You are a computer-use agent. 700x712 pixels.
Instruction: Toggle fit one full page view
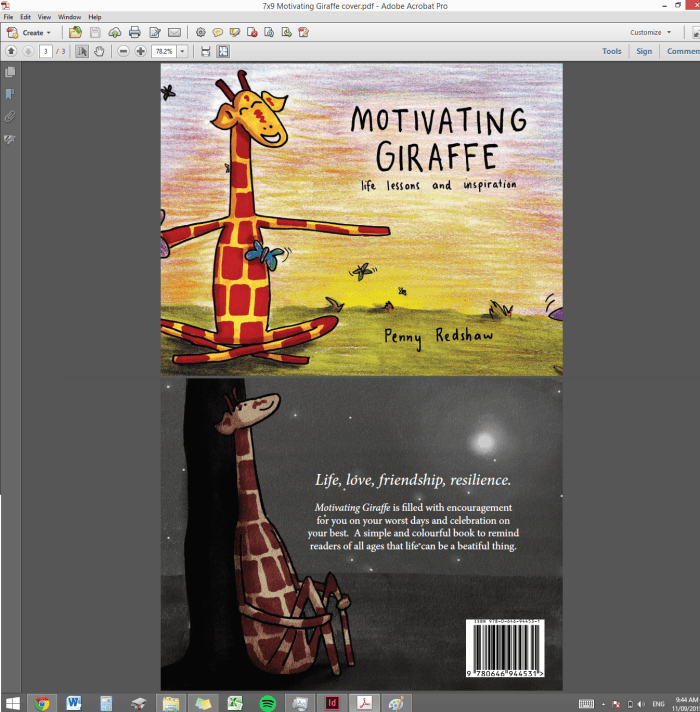224,51
